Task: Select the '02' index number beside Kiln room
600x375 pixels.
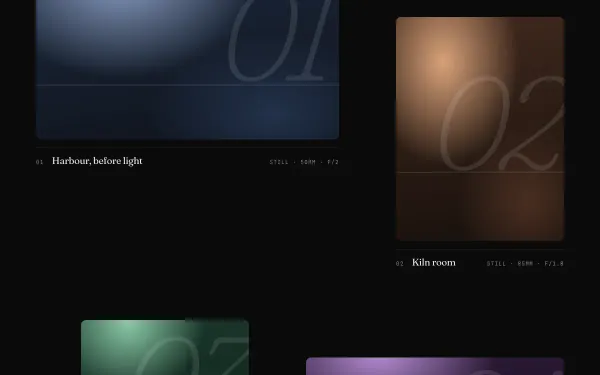Action: (x=399, y=264)
